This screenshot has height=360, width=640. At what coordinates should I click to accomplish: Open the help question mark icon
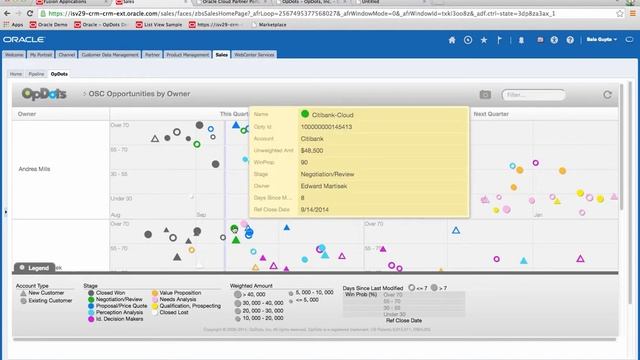(x=570, y=40)
